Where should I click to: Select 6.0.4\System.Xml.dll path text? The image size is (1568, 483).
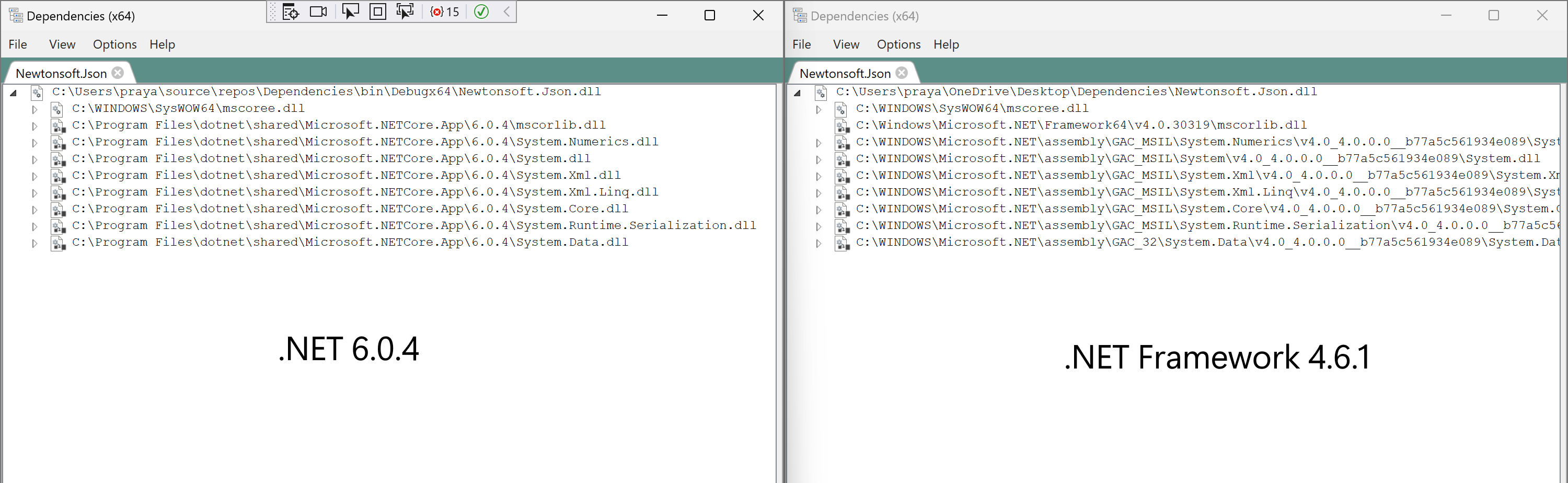[347, 176]
